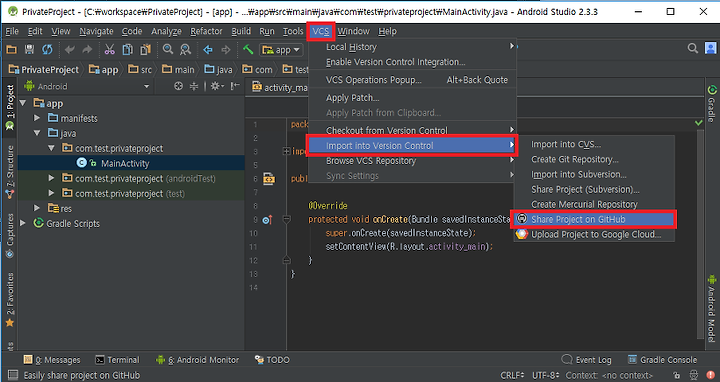Click the user account avatar icon

(x=710, y=48)
